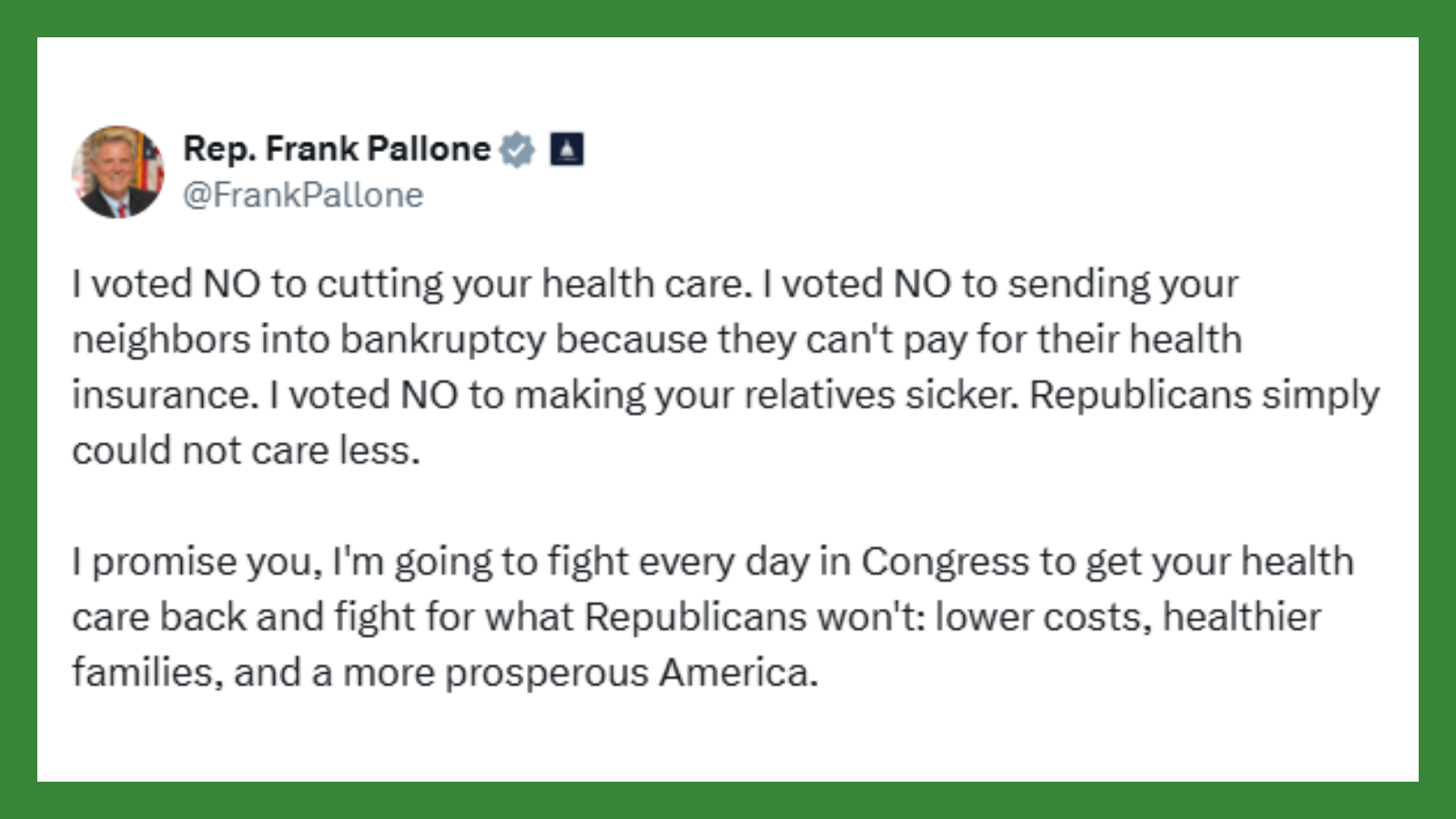Select the word "insurance" in the tweet
1456x819 pixels.
[160, 395]
